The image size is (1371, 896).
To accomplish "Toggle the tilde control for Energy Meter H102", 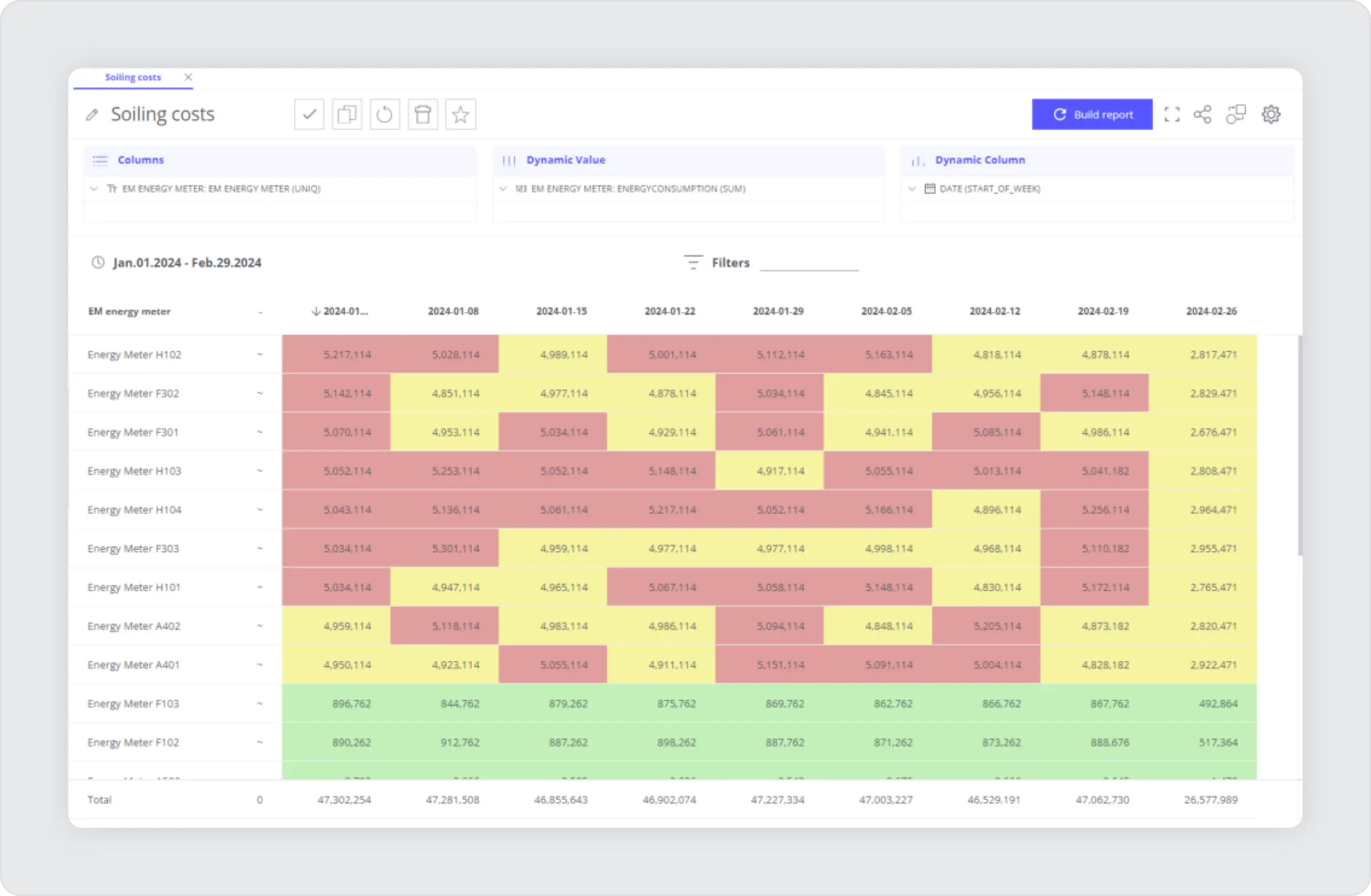I will tap(260, 354).
